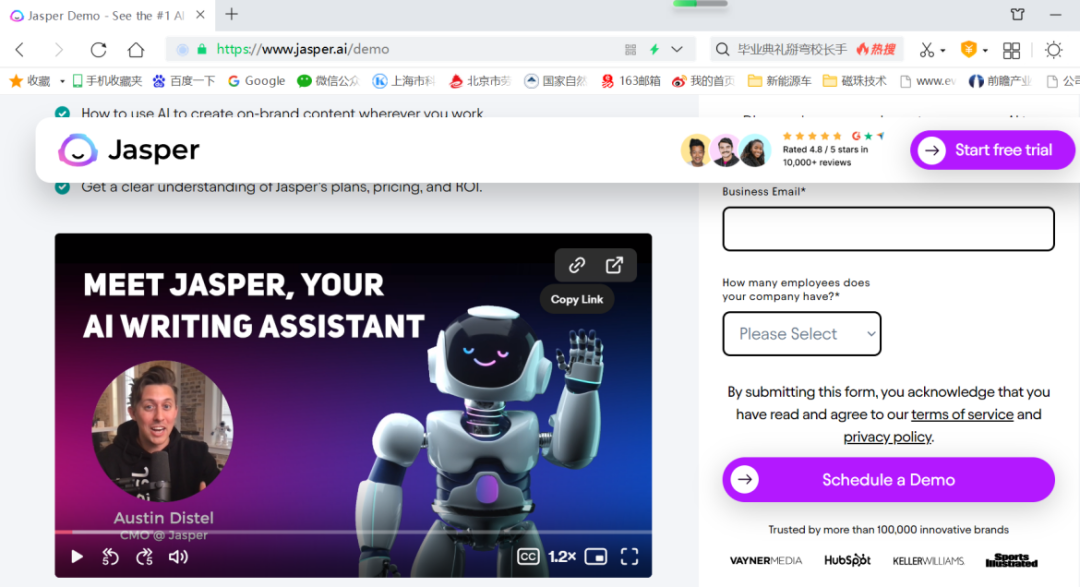Open the QR code icon in address bar
The height and width of the screenshot is (587, 1080).
(630, 50)
